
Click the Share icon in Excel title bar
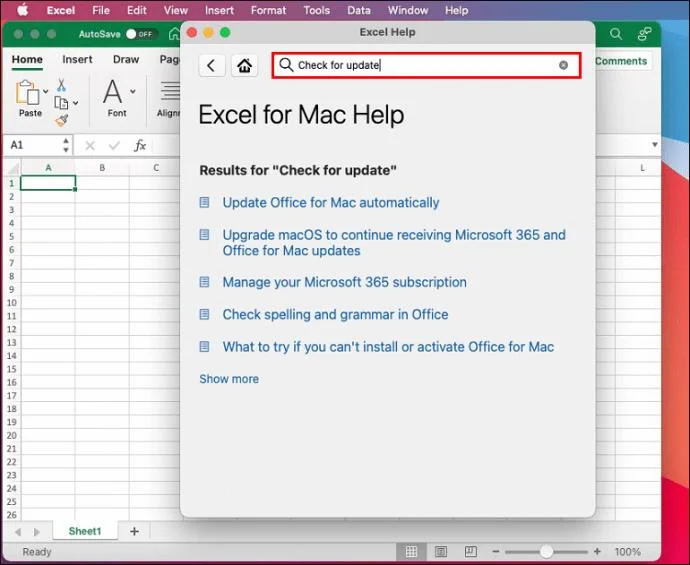[x=645, y=34]
